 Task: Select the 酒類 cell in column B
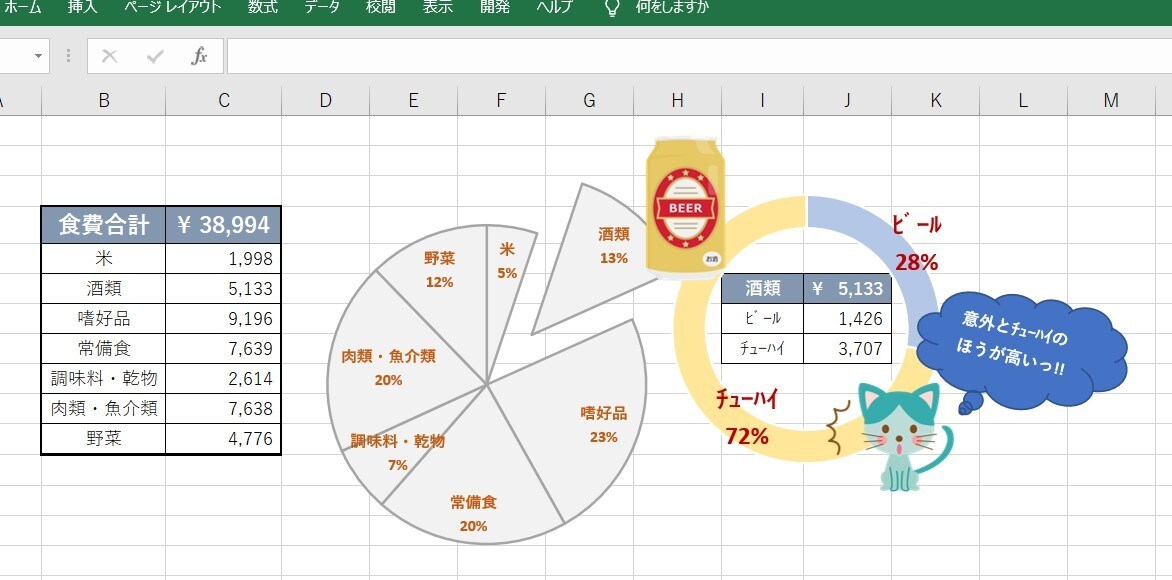click(103, 289)
